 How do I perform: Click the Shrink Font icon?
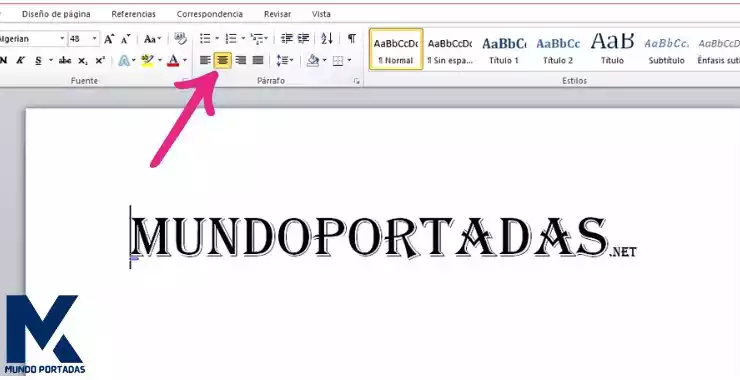126,39
